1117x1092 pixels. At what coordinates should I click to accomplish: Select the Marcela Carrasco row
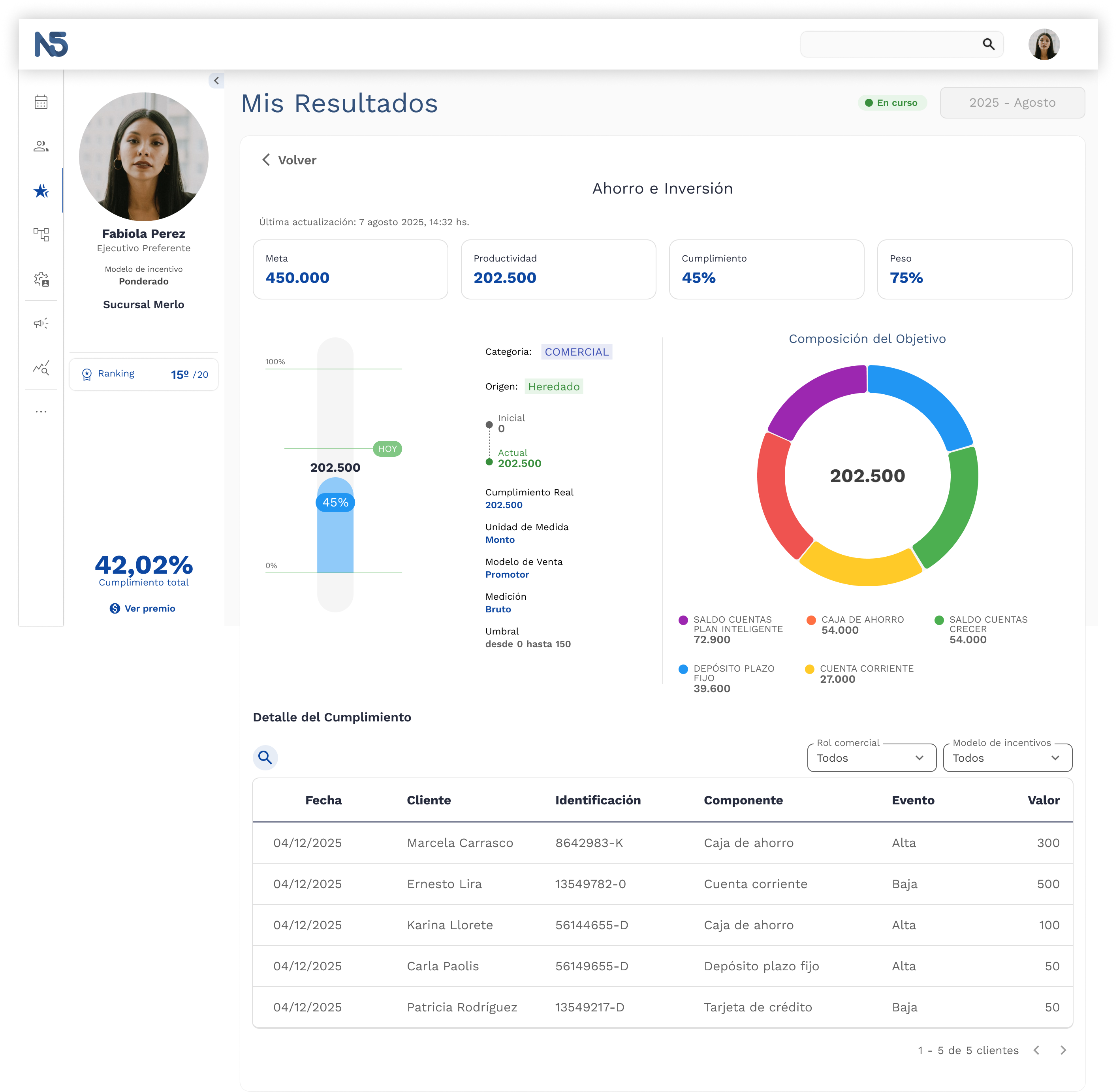(662, 843)
